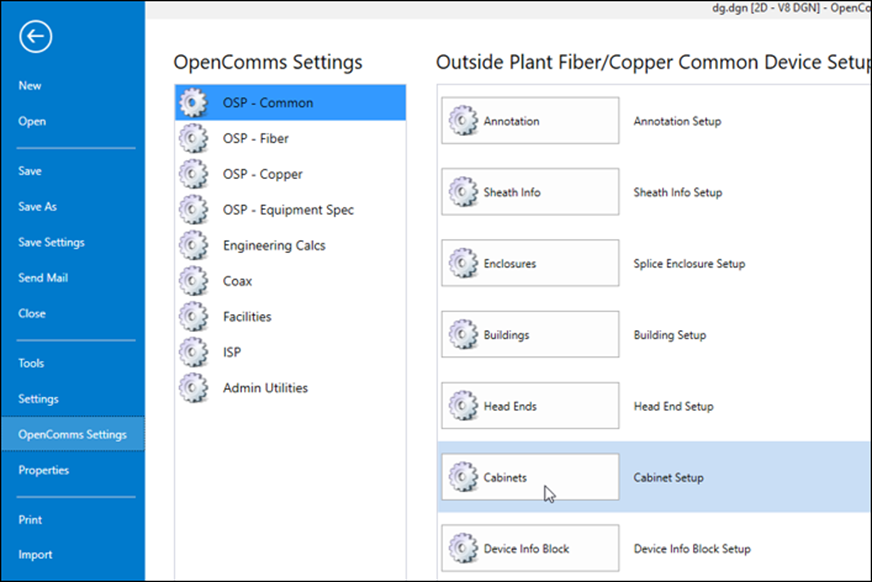
Task: Click the Facilities gear icon
Action: (194, 316)
